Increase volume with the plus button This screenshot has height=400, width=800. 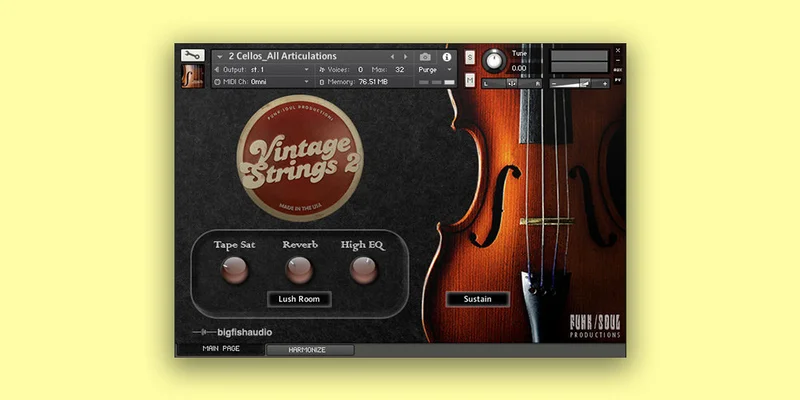pyautogui.click(x=605, y=83)
